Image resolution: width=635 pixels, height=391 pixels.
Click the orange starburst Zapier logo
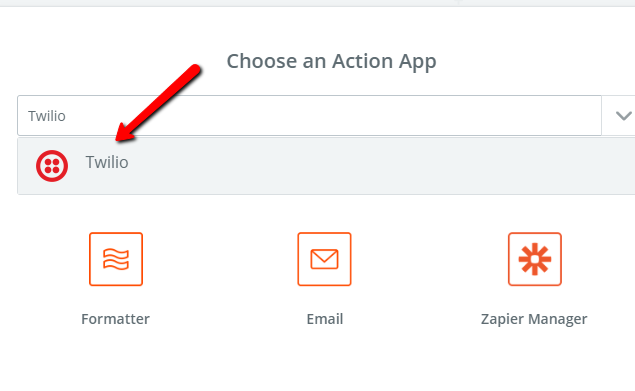point(535,259)
